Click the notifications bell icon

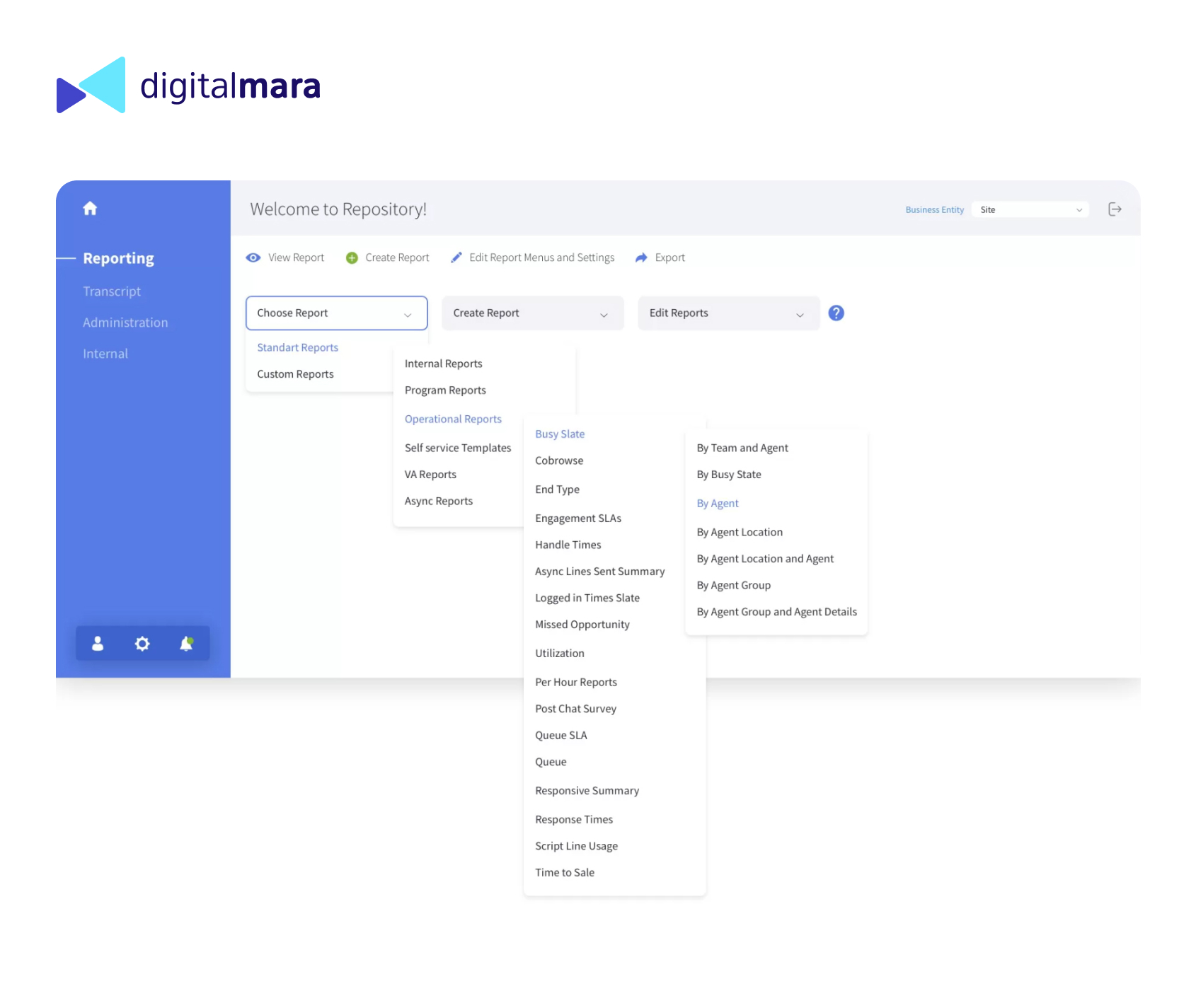(x=186, y=644)
